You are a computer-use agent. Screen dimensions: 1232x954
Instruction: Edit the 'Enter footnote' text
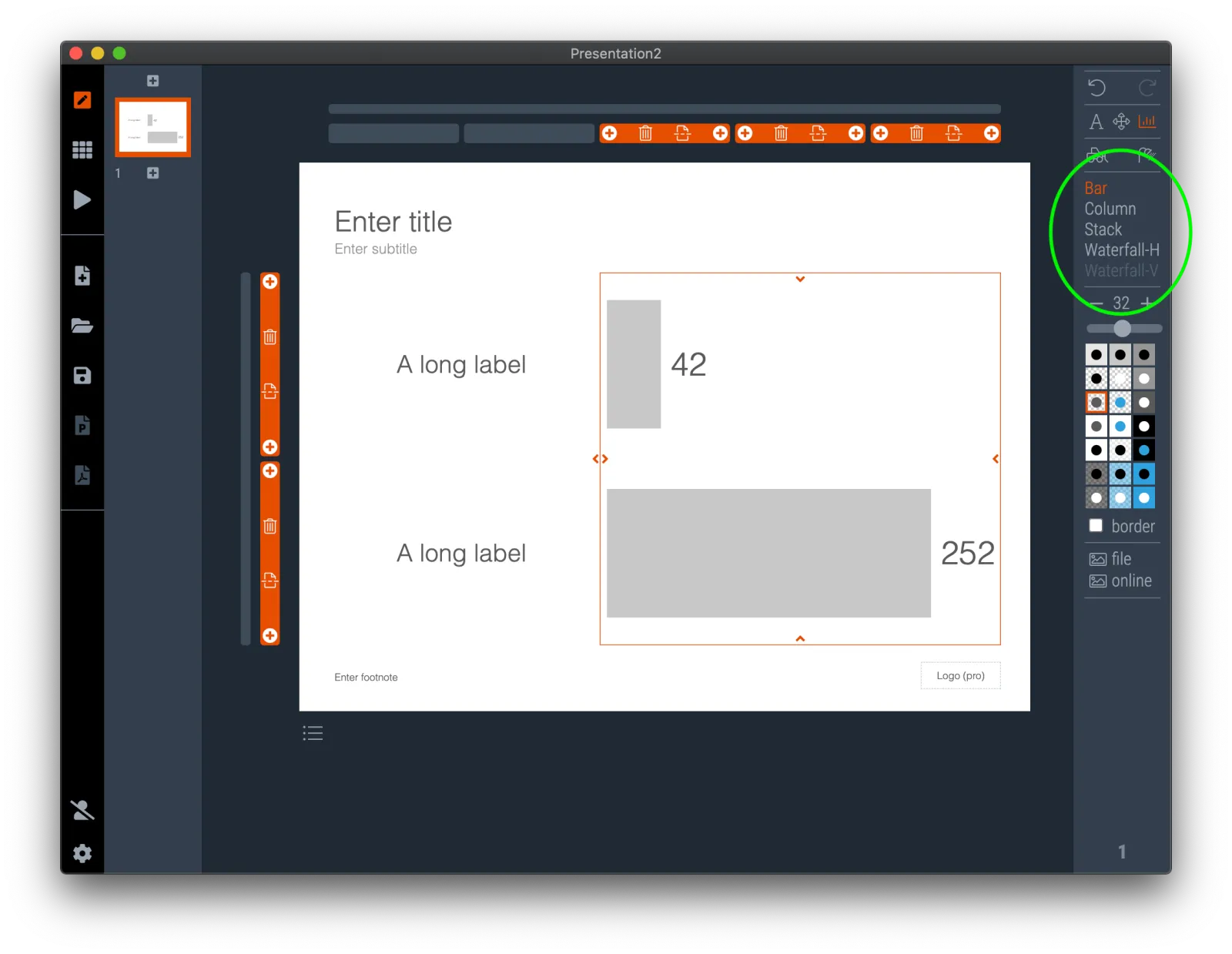coord(366,678)
